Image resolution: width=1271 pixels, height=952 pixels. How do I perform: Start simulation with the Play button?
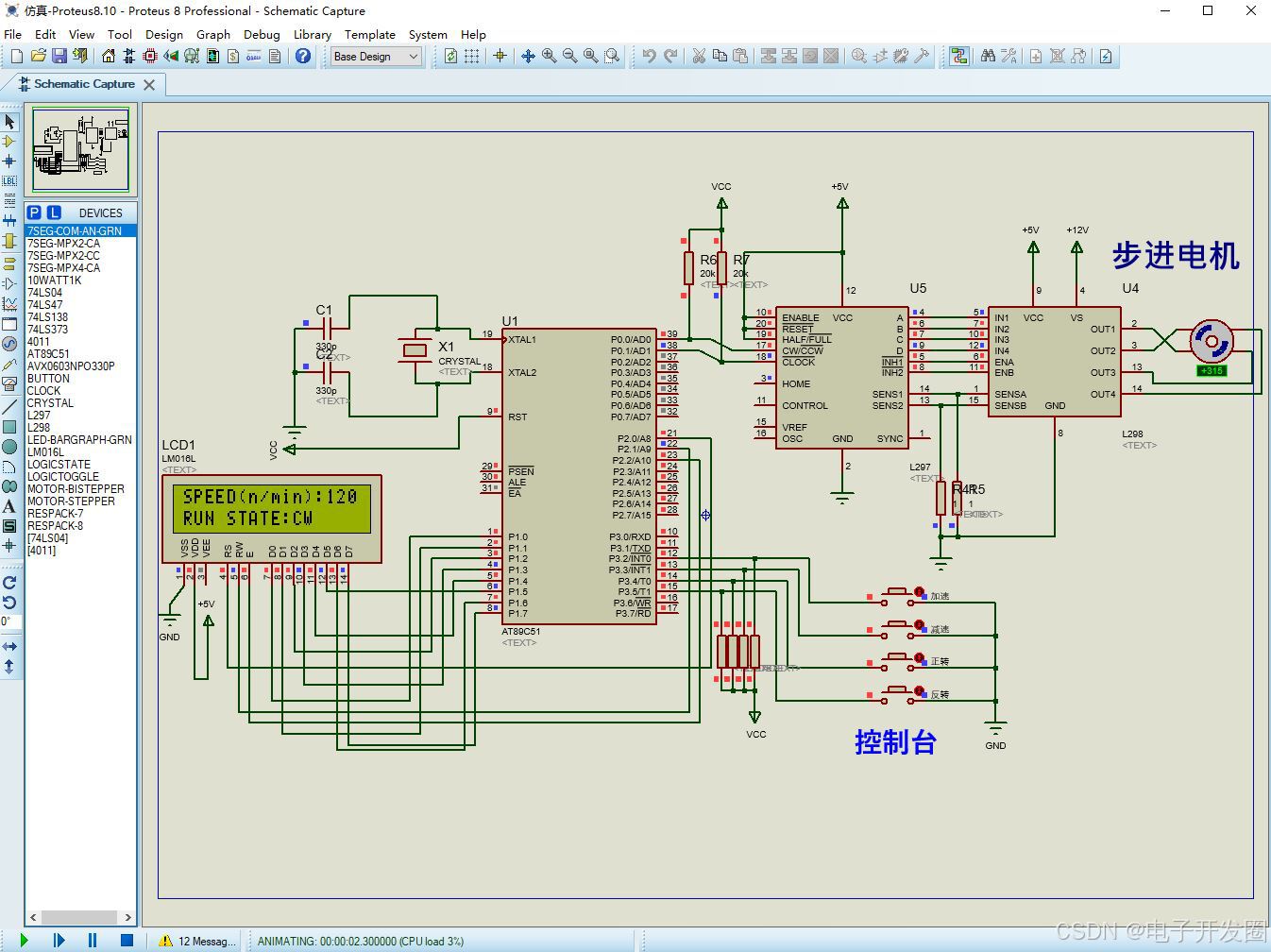(x=25, y=941)
